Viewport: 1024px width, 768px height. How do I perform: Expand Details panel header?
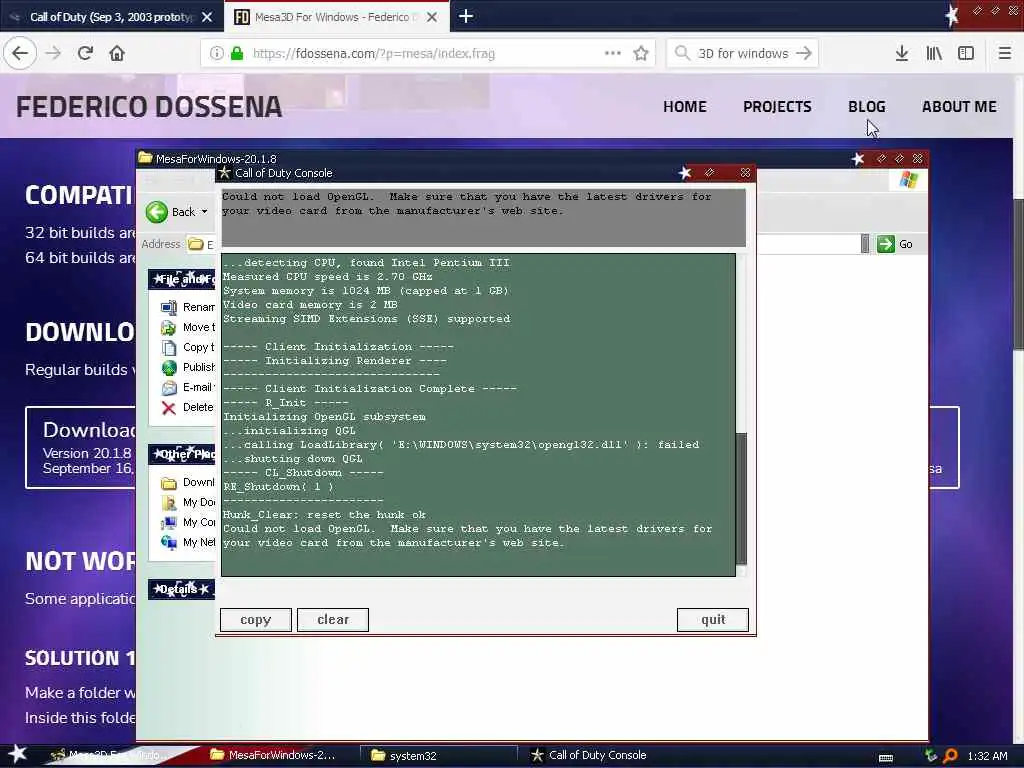[x=182, y=589]
